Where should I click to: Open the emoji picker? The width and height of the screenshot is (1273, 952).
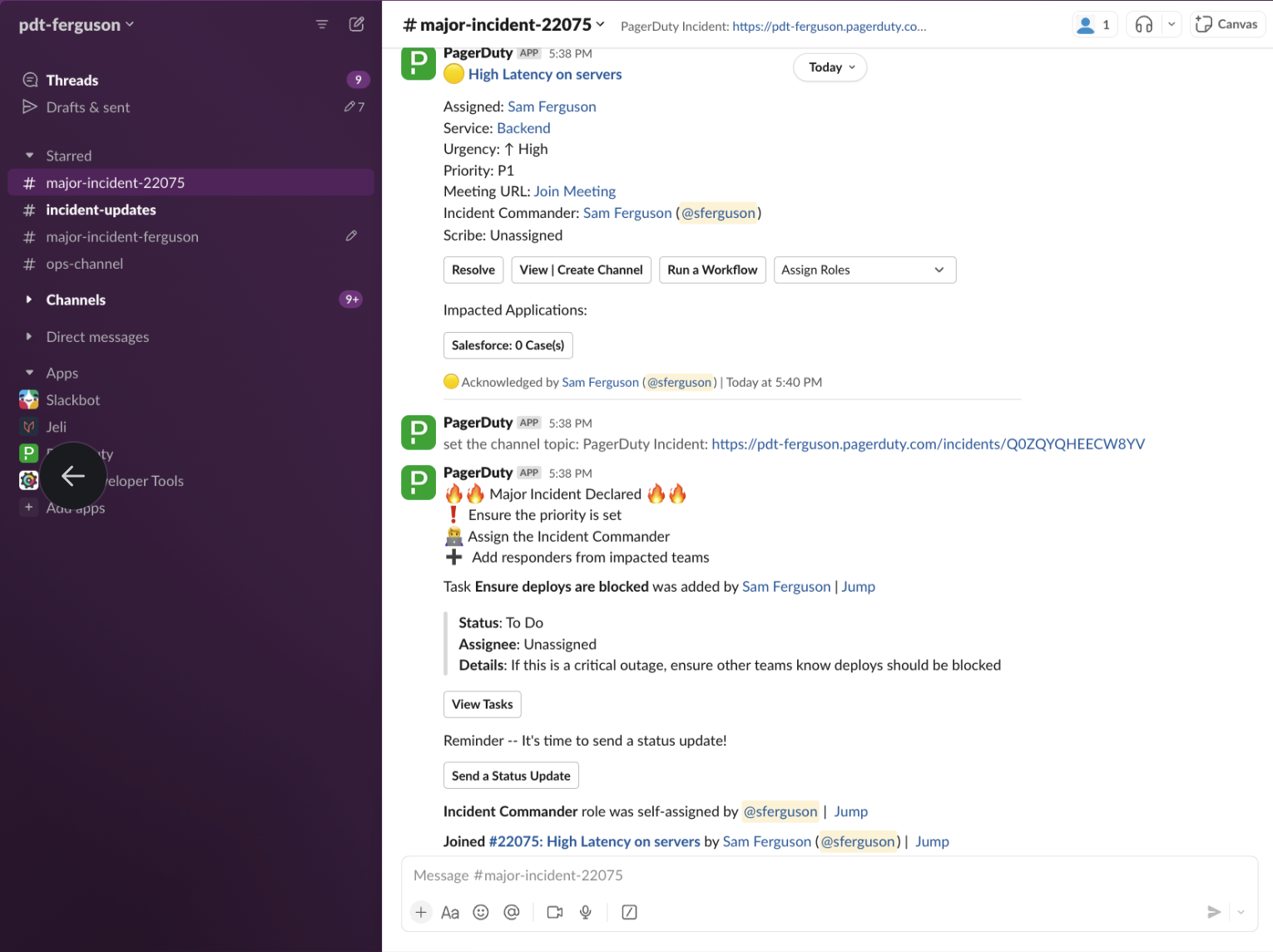(x=481, y=912)
